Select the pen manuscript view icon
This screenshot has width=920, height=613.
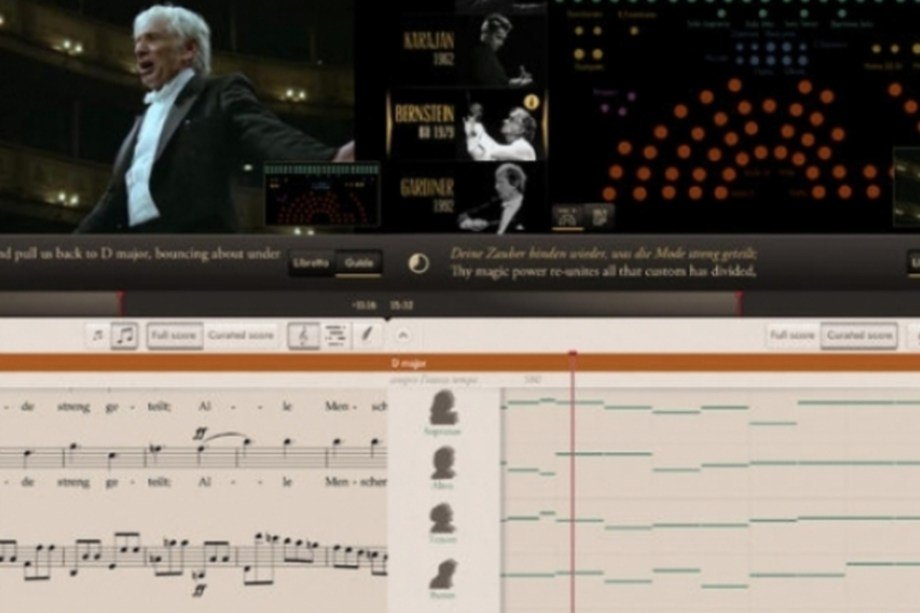click(x=367, y=335)
